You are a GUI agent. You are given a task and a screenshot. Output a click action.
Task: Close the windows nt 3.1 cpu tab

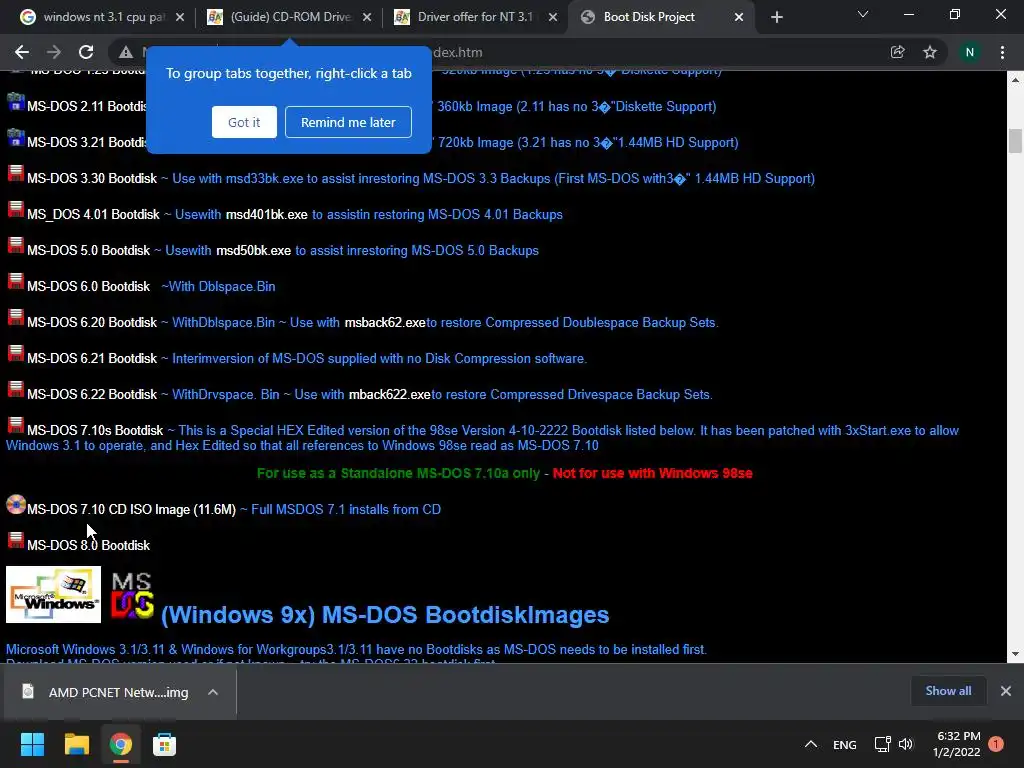coord(180,17)
